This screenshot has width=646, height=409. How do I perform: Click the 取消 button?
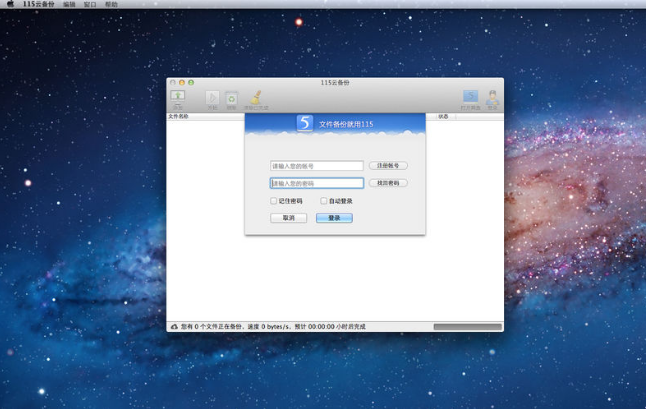tap(288, 218)
